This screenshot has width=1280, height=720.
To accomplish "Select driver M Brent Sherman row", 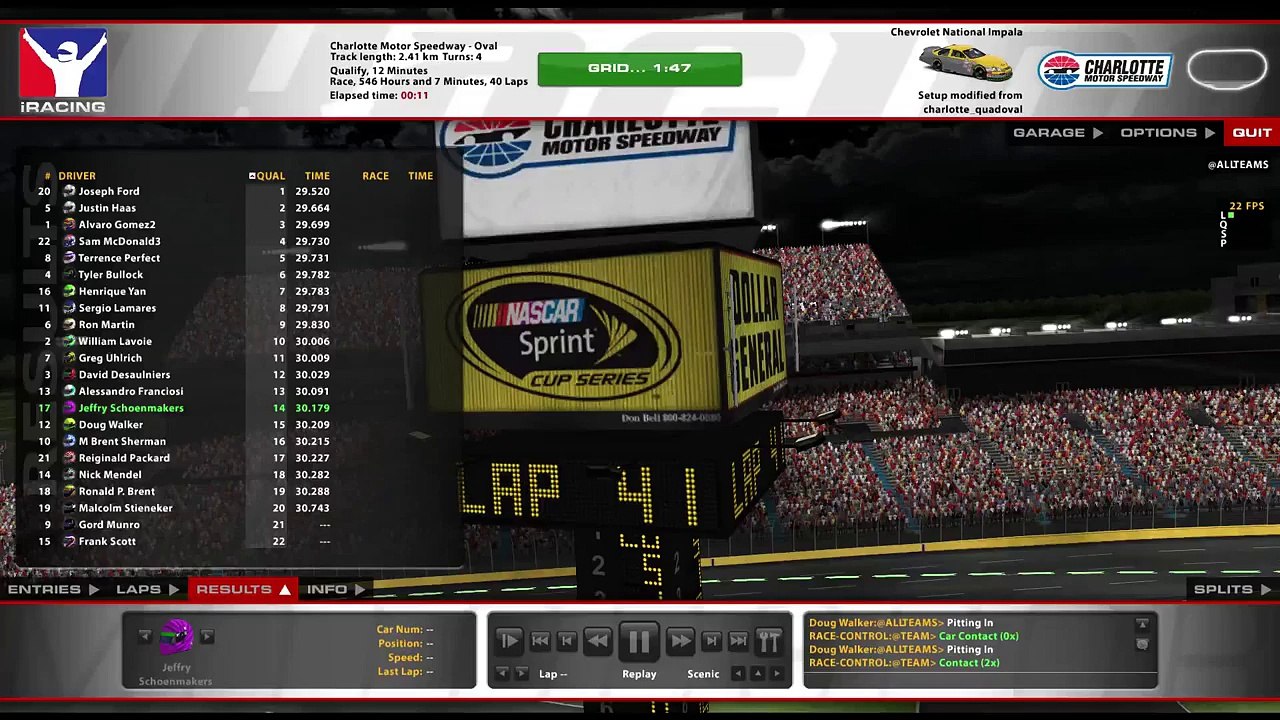I will pos(185,441).
